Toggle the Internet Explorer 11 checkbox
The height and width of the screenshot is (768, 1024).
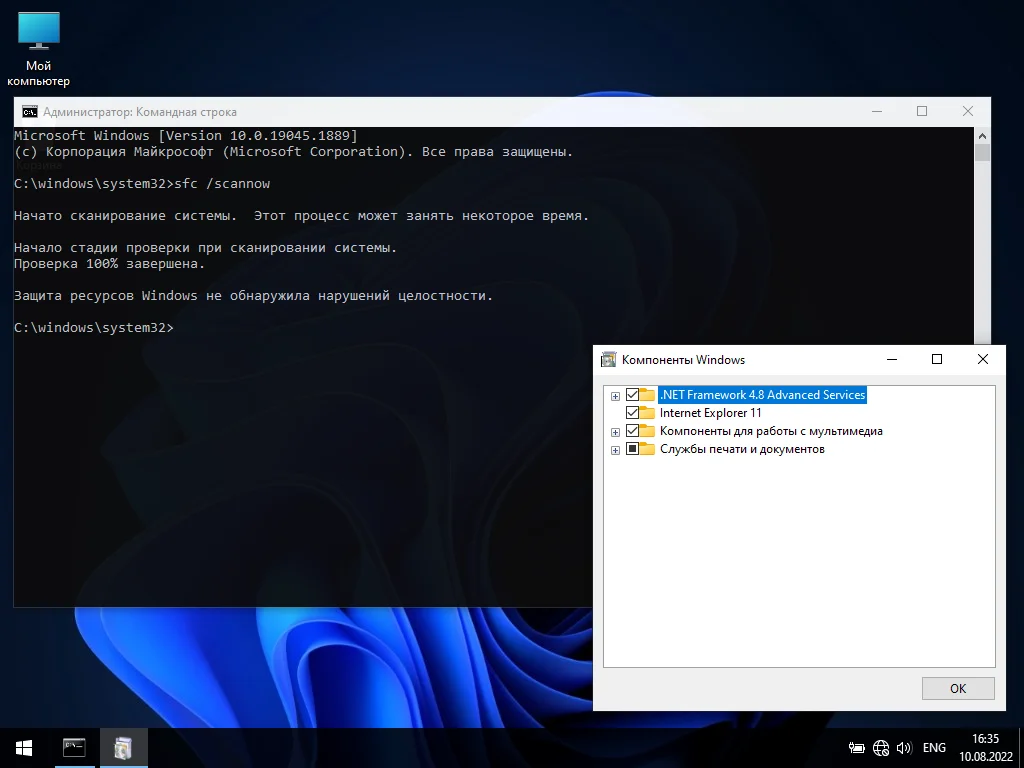tap(632, 413)
